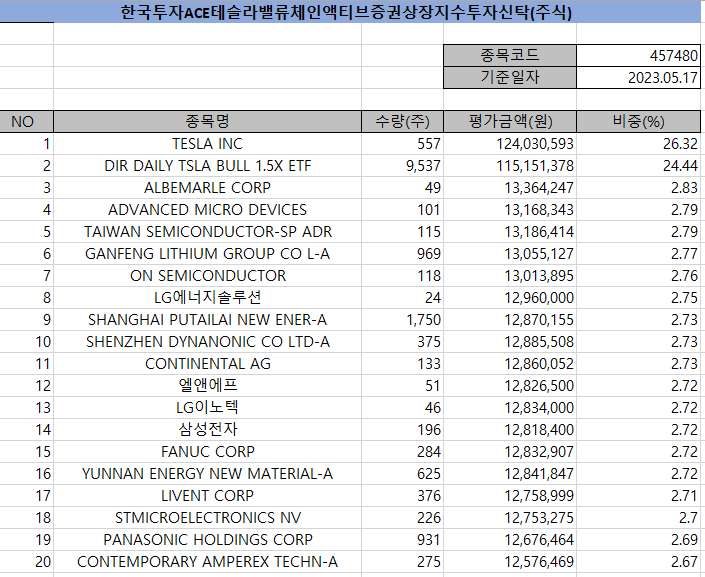The height and width of the screenshot is (577, 705).
Task: Click quantity 931 for Panasonic
Action: pos(402,541)
